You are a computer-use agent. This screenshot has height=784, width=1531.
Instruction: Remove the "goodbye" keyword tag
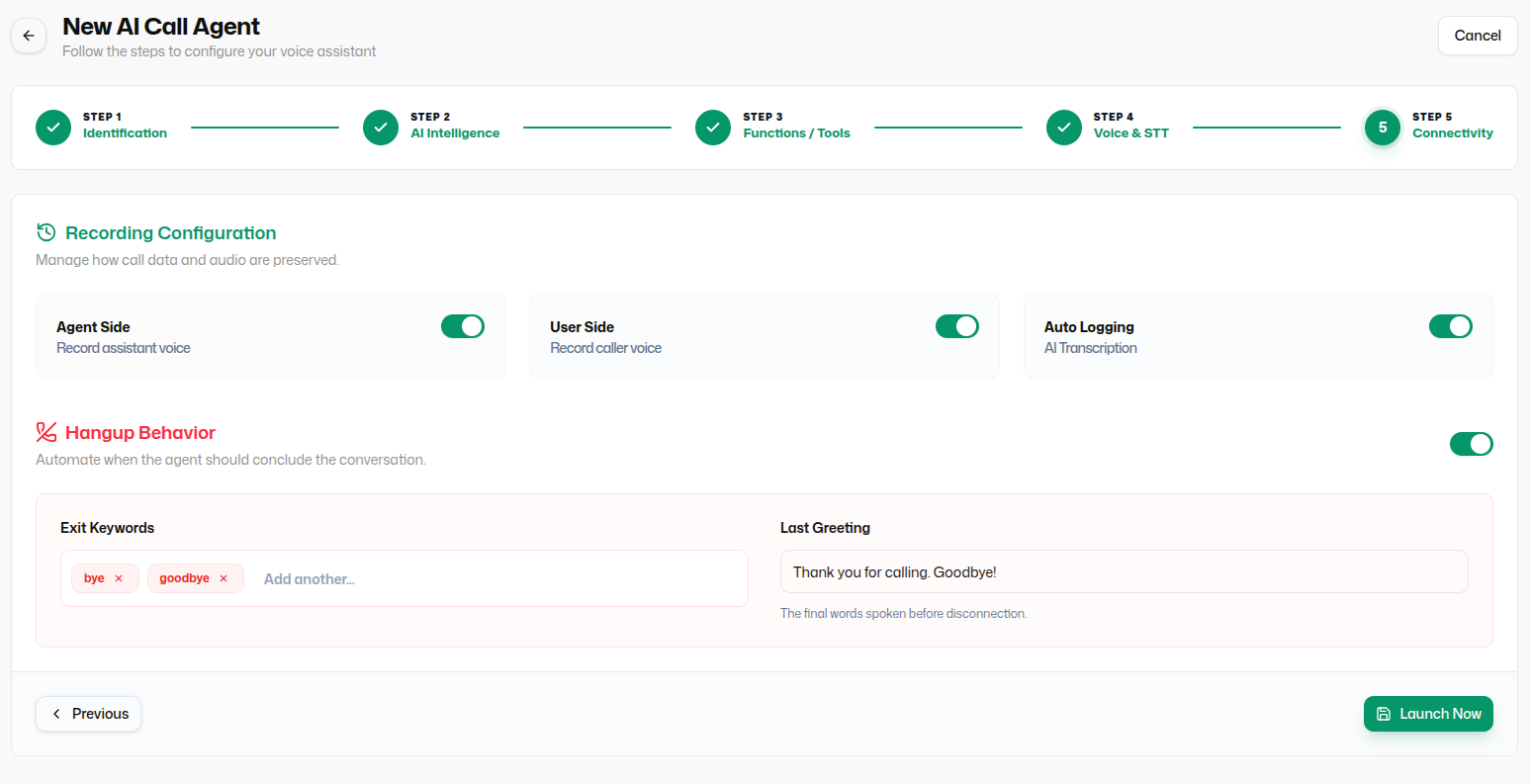coord(224,578)
